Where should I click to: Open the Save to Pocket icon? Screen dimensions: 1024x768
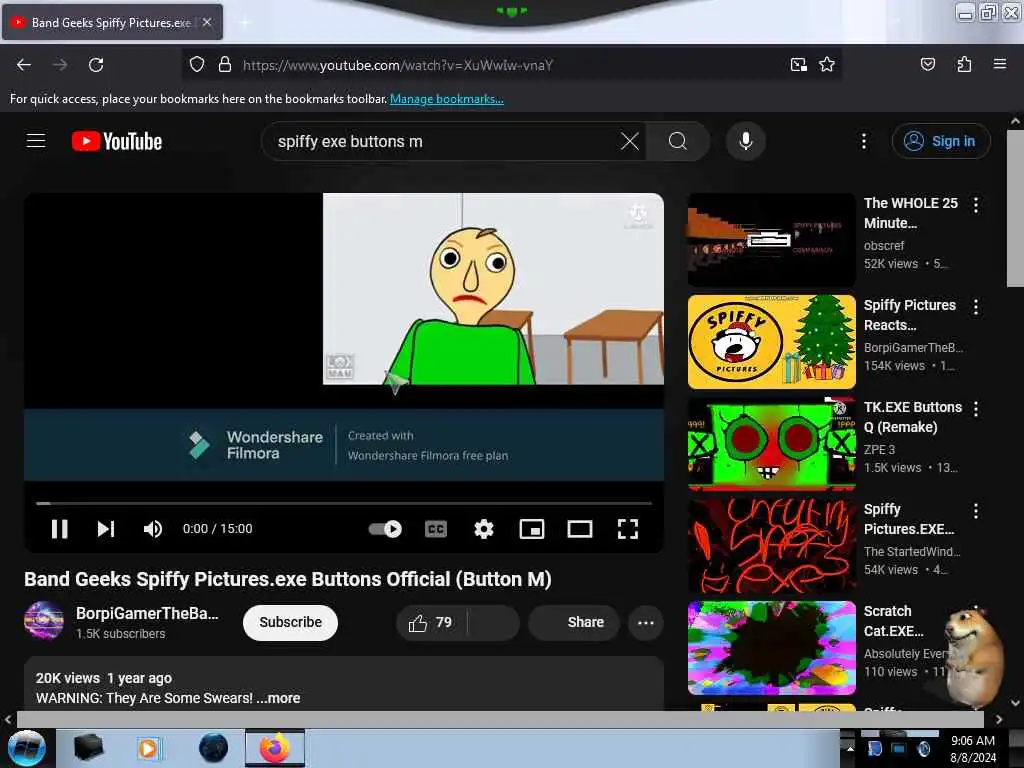pos(927,65)
